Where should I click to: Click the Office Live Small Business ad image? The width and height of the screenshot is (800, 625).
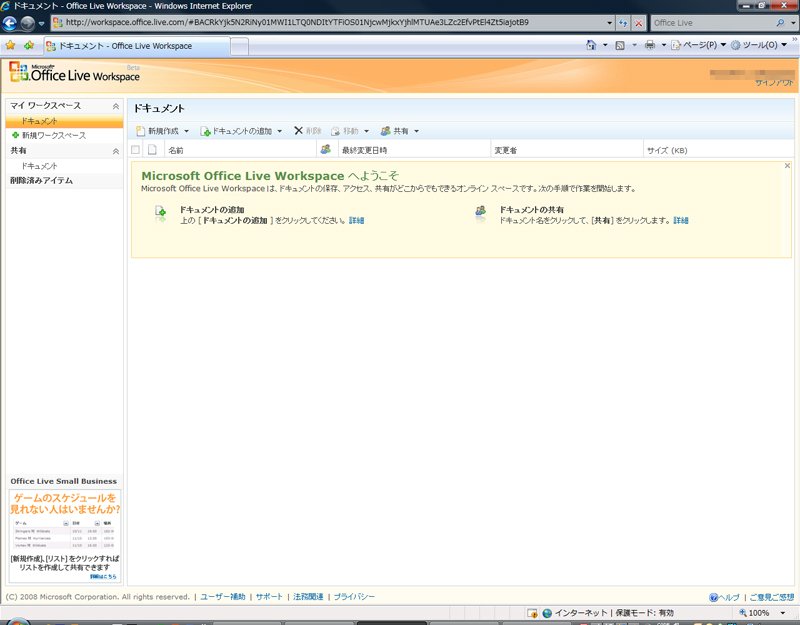coord(65,536)
